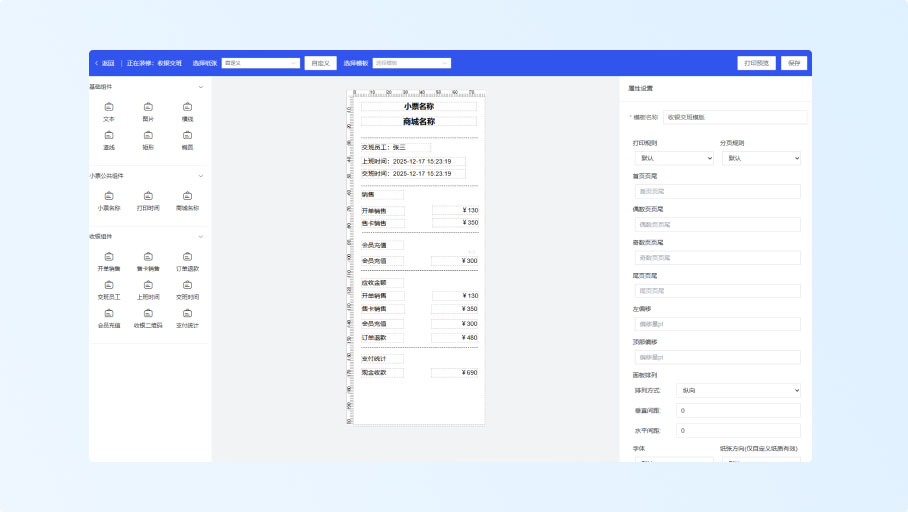Screen dimensions: 908x512
Task: Select the 收银二维码 QR code component
Action: [x=148, y=313]
